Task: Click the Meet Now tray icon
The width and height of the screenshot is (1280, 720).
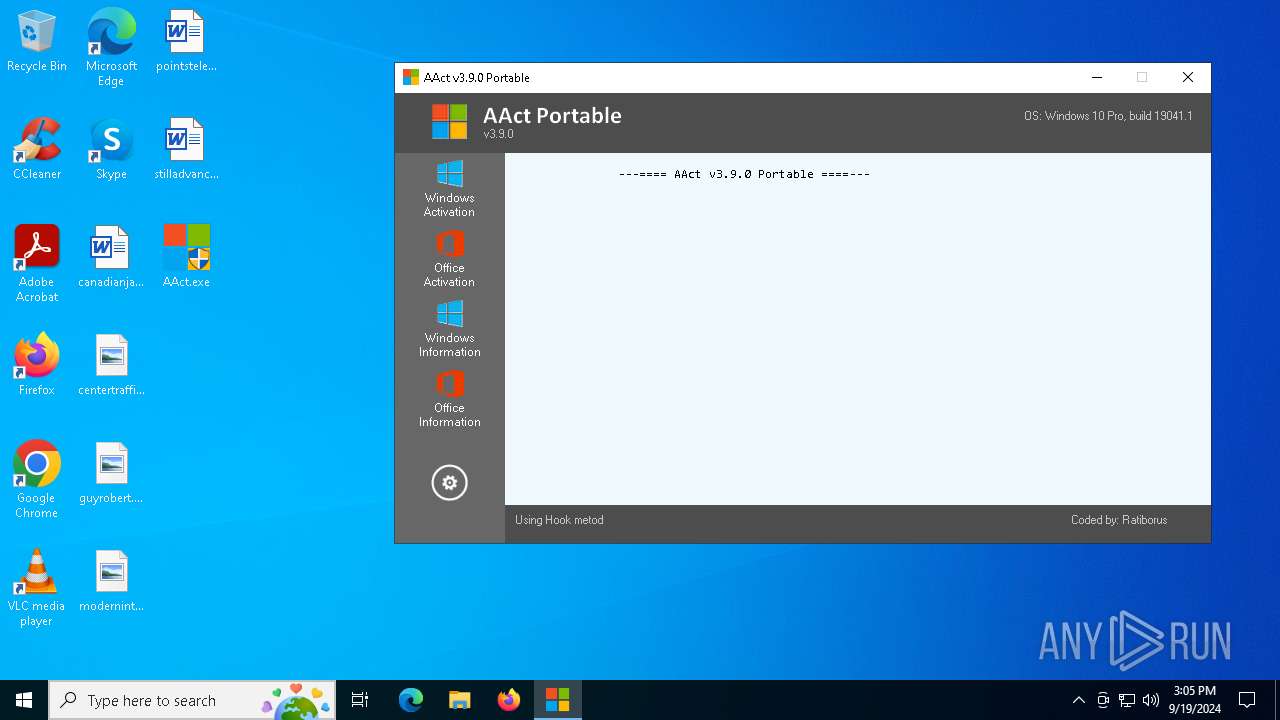Action: 1103,700
